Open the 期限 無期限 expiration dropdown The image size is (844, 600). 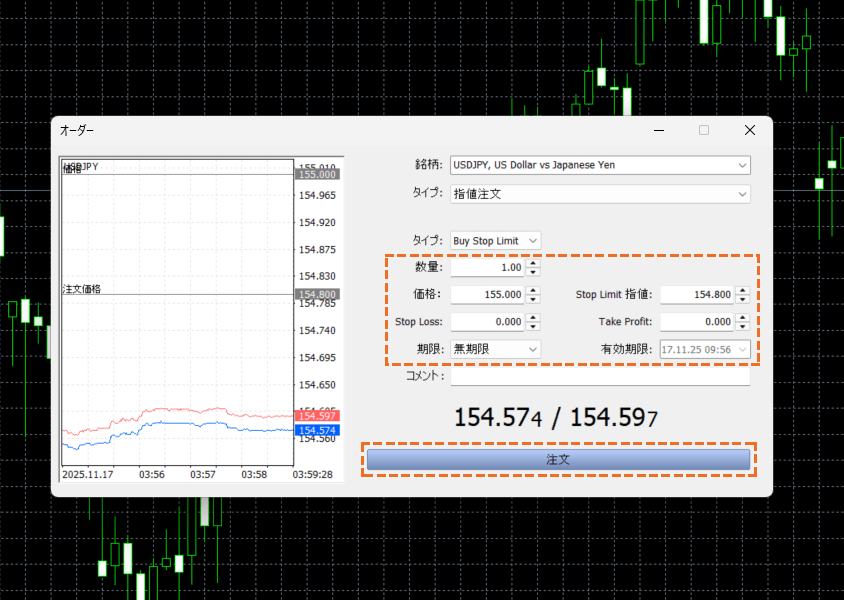496,349
